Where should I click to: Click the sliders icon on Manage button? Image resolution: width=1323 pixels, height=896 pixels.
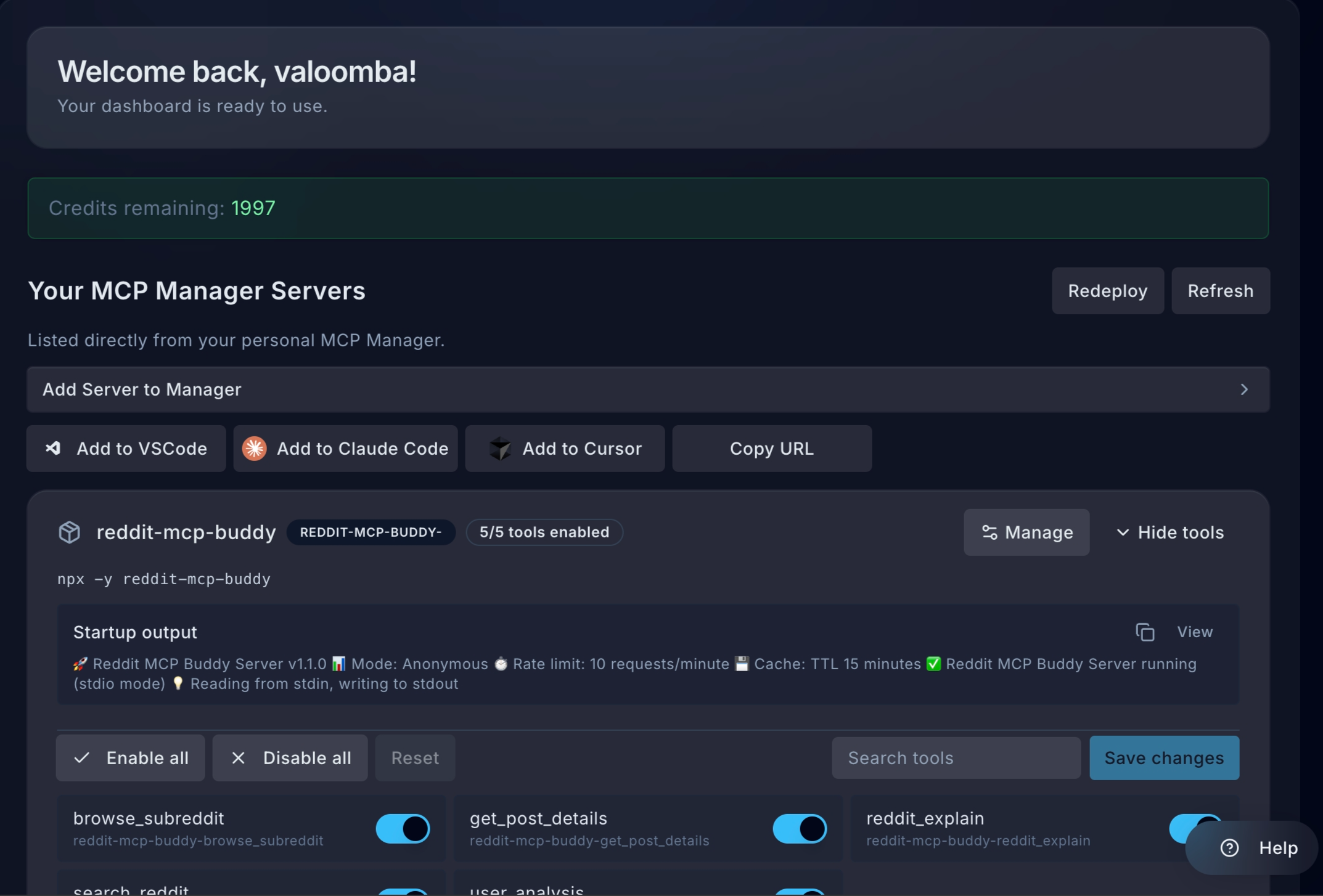click(989, 532)
